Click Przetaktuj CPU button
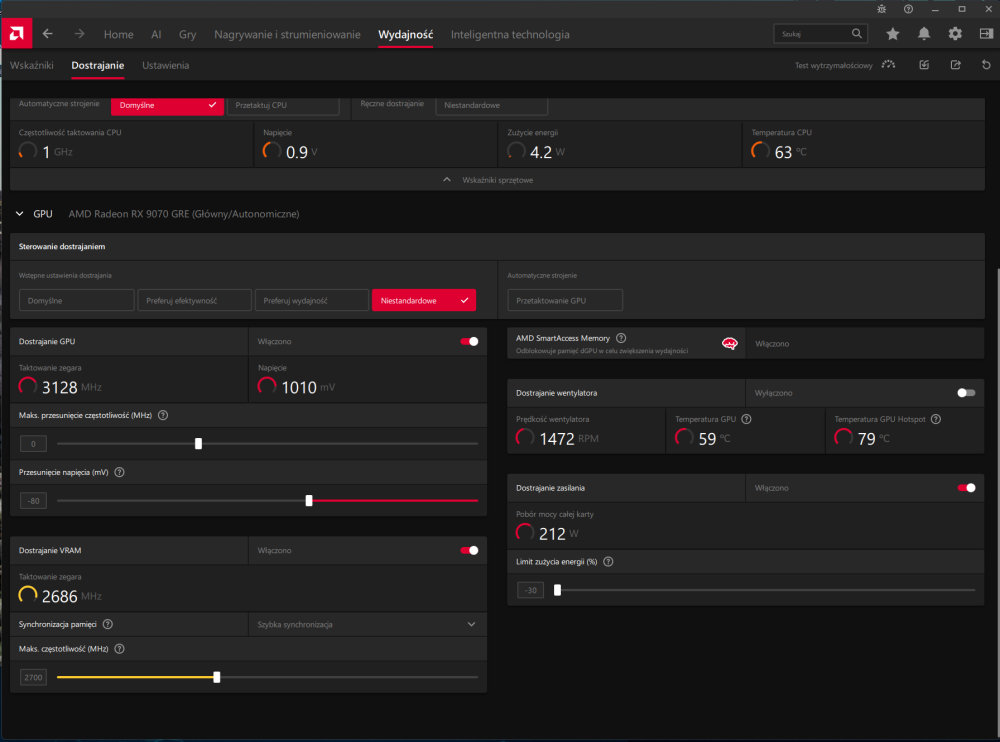The width and height of the screenshot is (1000, 742). pyautogui.click(x=283, y=105)
